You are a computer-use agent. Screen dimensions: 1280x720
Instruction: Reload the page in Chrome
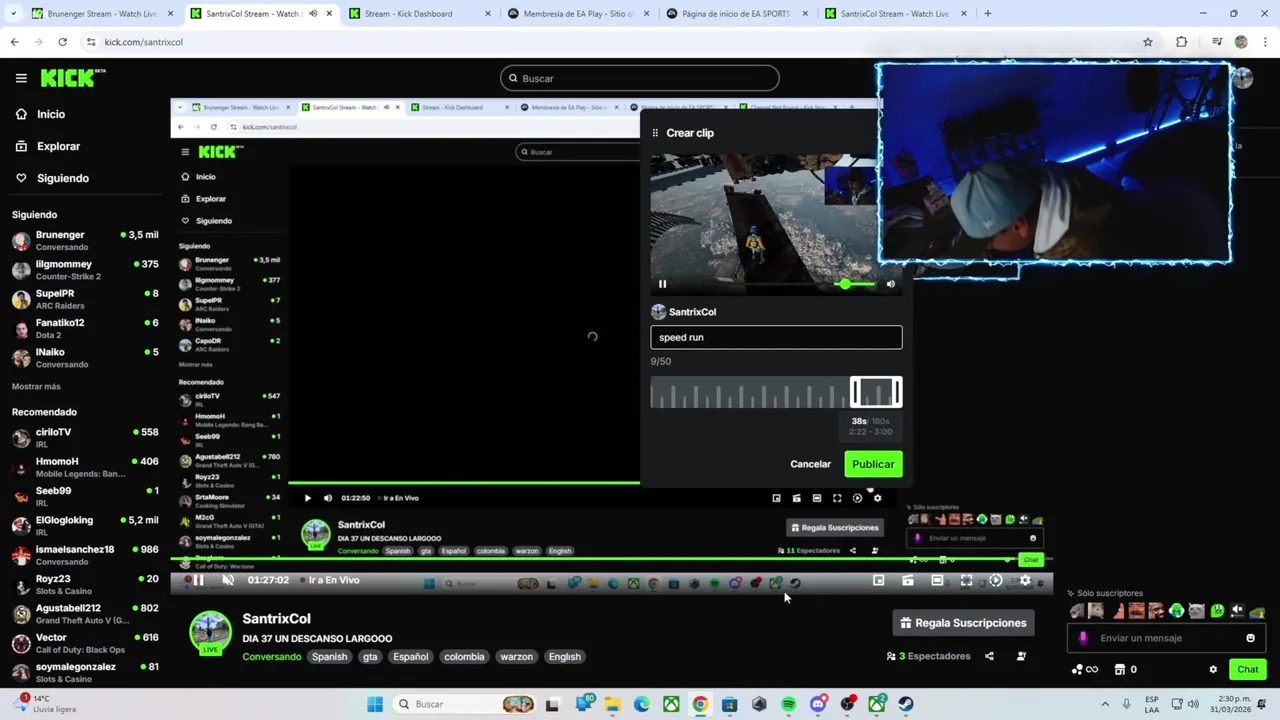coord(62,42)
